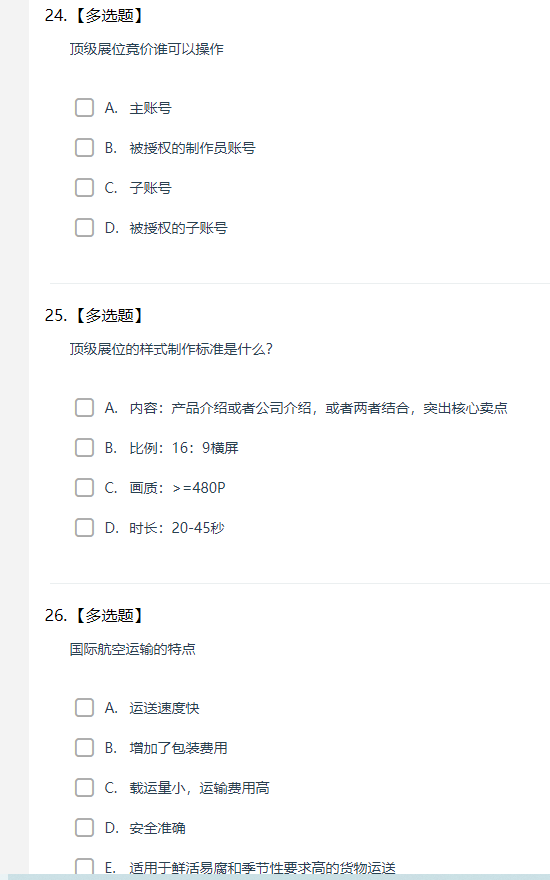Click the 比例：16：9横屏 answer text
Screen dimensions: 550x880
(184, 448)
